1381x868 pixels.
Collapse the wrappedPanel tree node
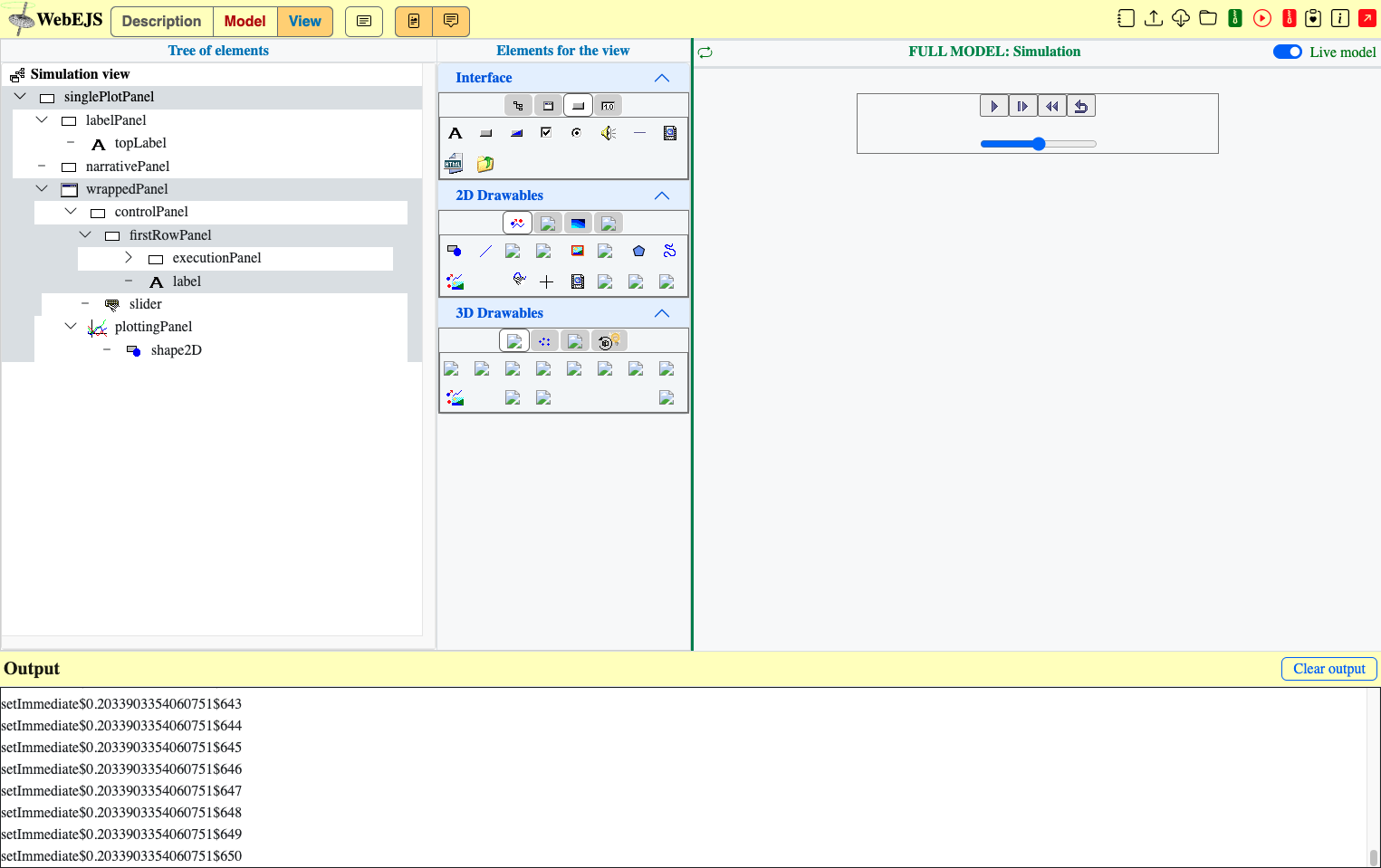pyautogui.click(x=42, y=189)
